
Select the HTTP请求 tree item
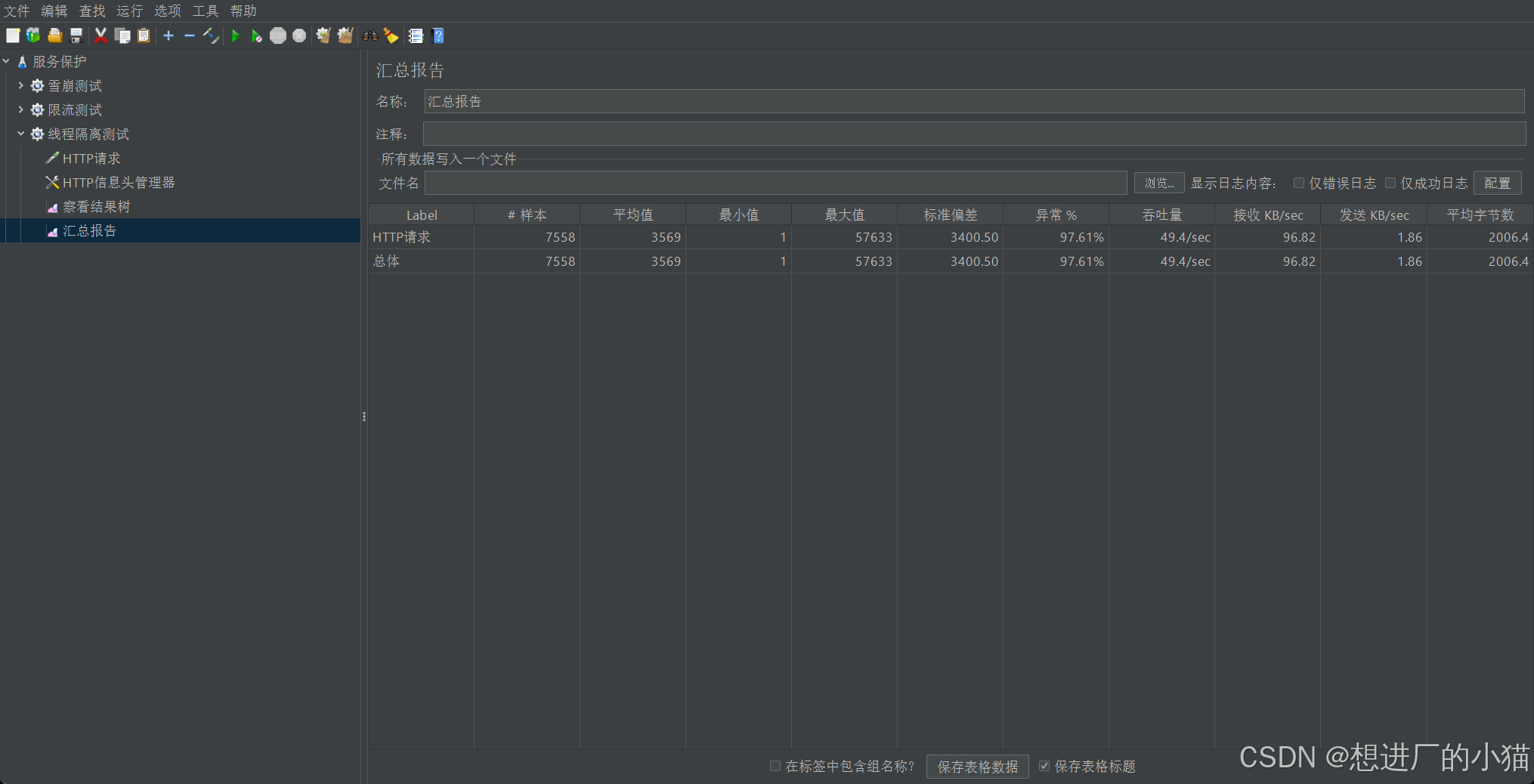click(x=91, y=159)
